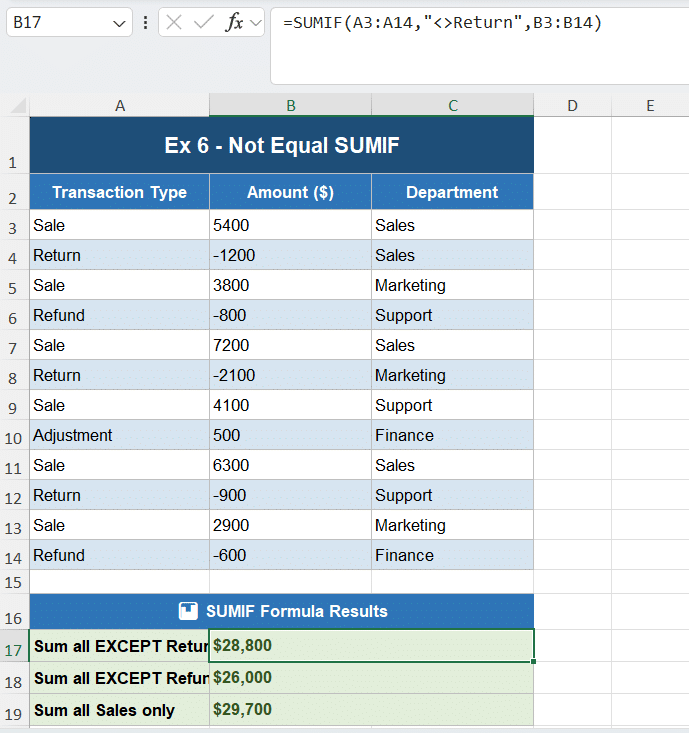
Task: Click the 'Sales' cell in row 11
Action: click(x=452, y=465)
